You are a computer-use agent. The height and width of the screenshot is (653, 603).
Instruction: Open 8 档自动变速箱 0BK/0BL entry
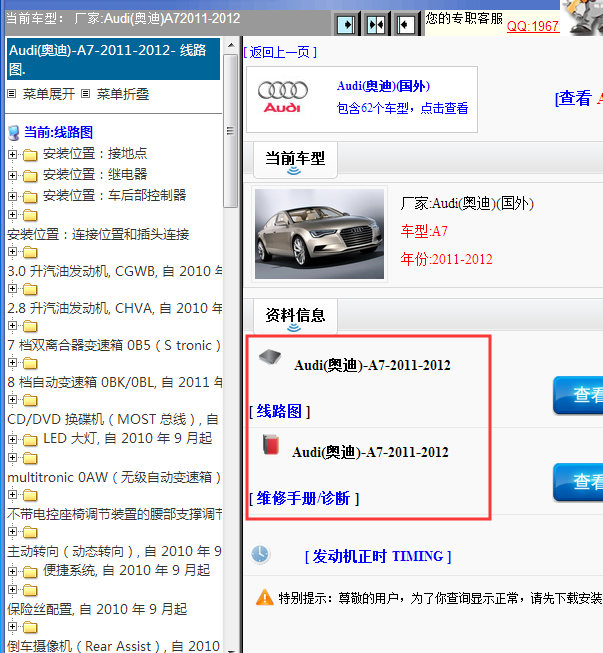(x=115, y=382)
